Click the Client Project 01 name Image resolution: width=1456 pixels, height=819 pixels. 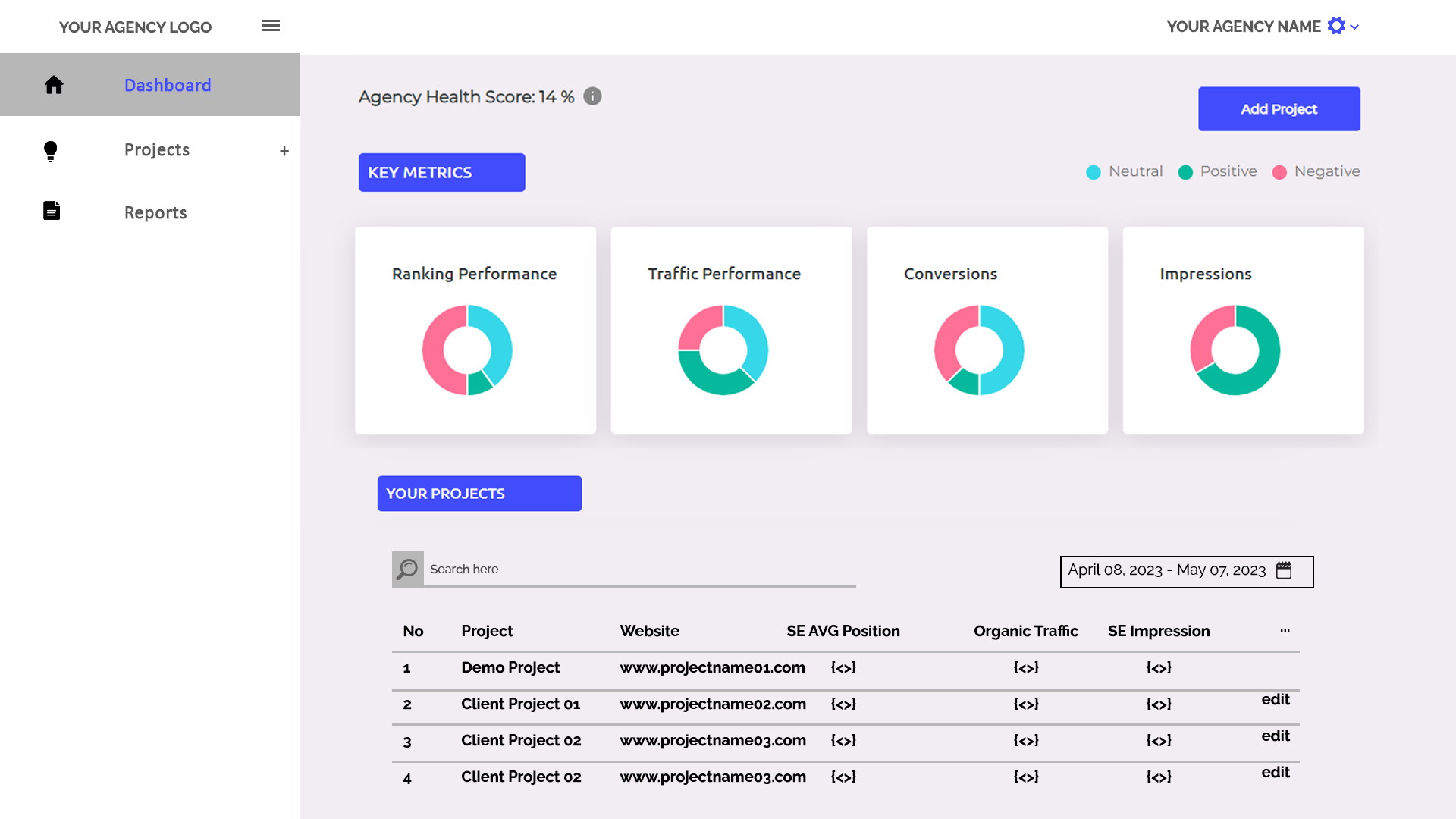(x=520, y=704)
